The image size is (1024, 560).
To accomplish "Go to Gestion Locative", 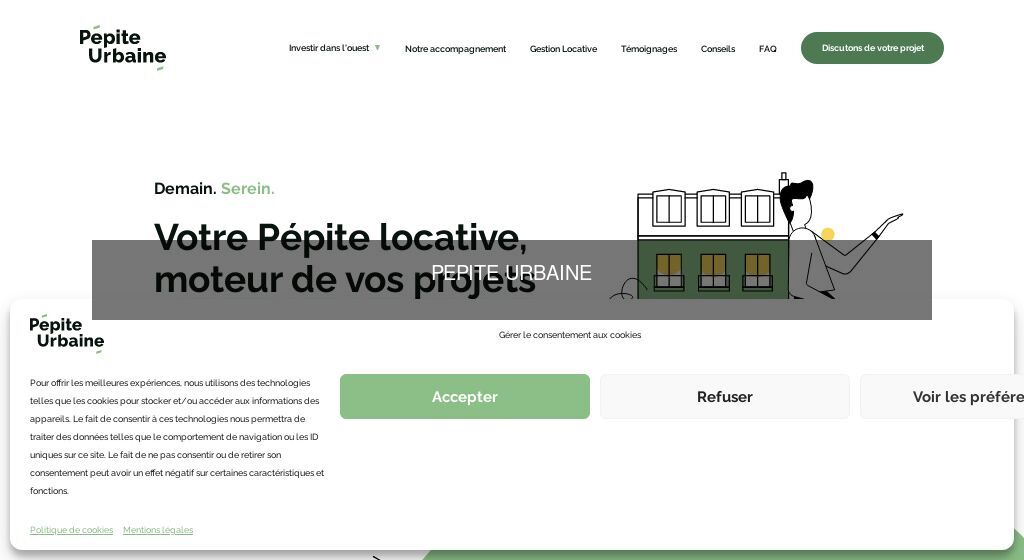I will [563, 49].
